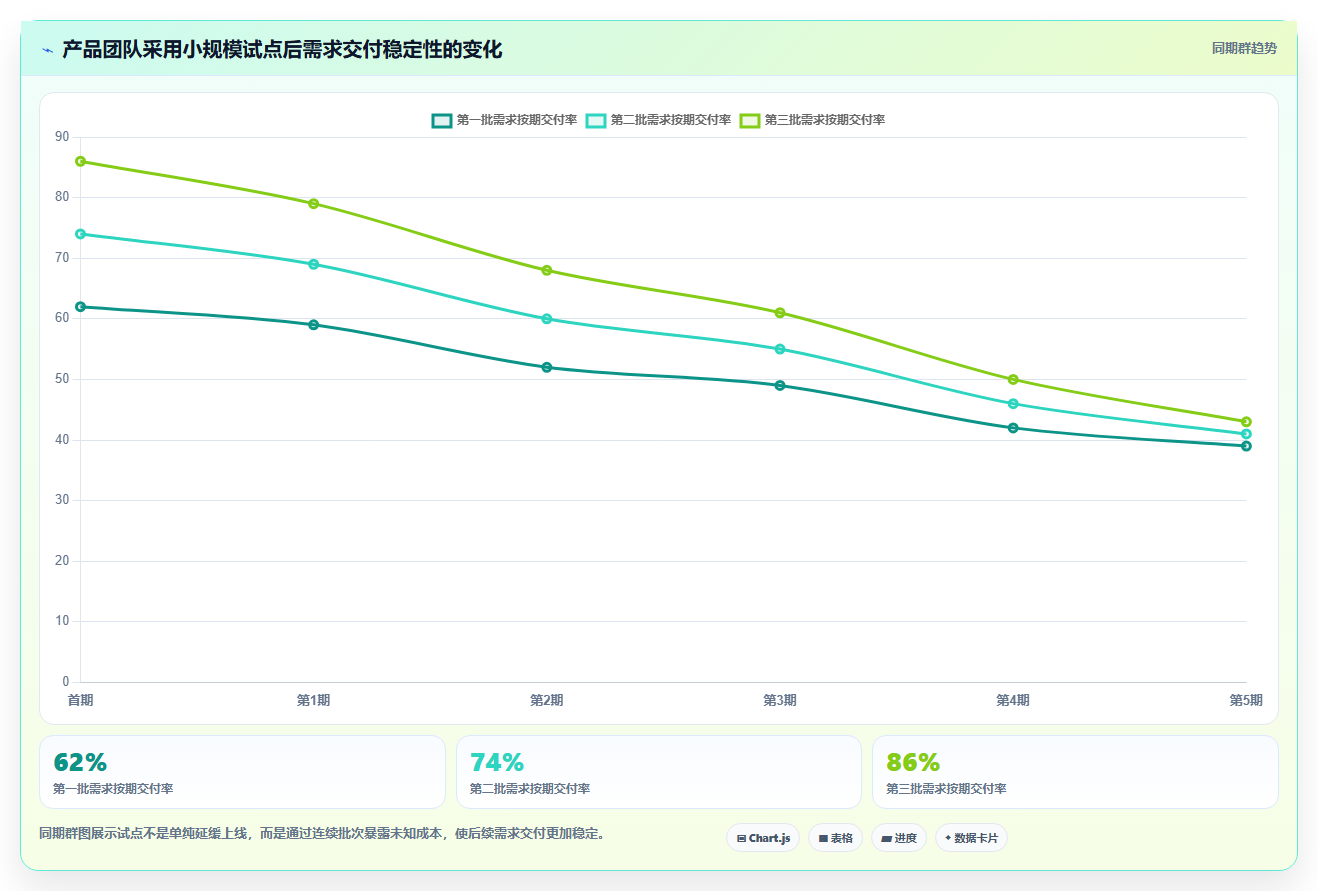Viewport: 1318px width, 891px height.
Task: Click third batch data point at 第3期
Action: coord(780,313)
